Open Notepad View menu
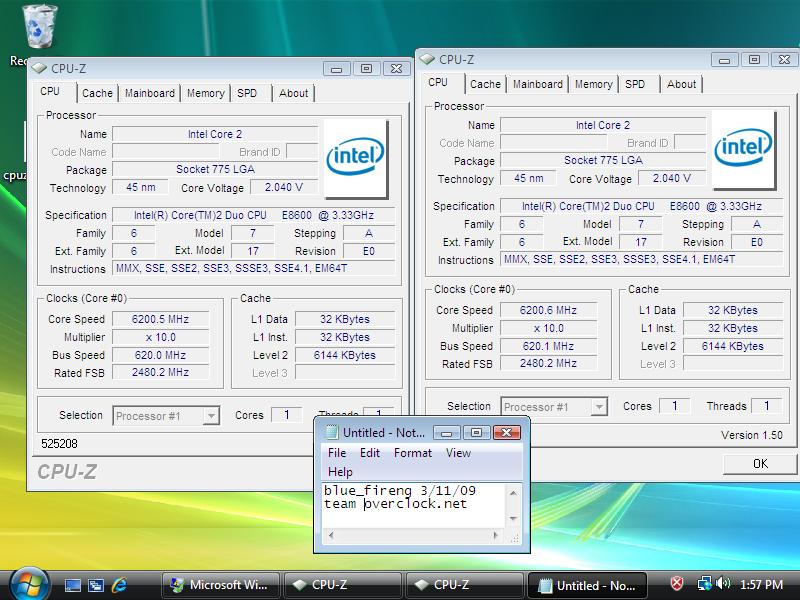 pyautogui.click(x=458, y=453)
